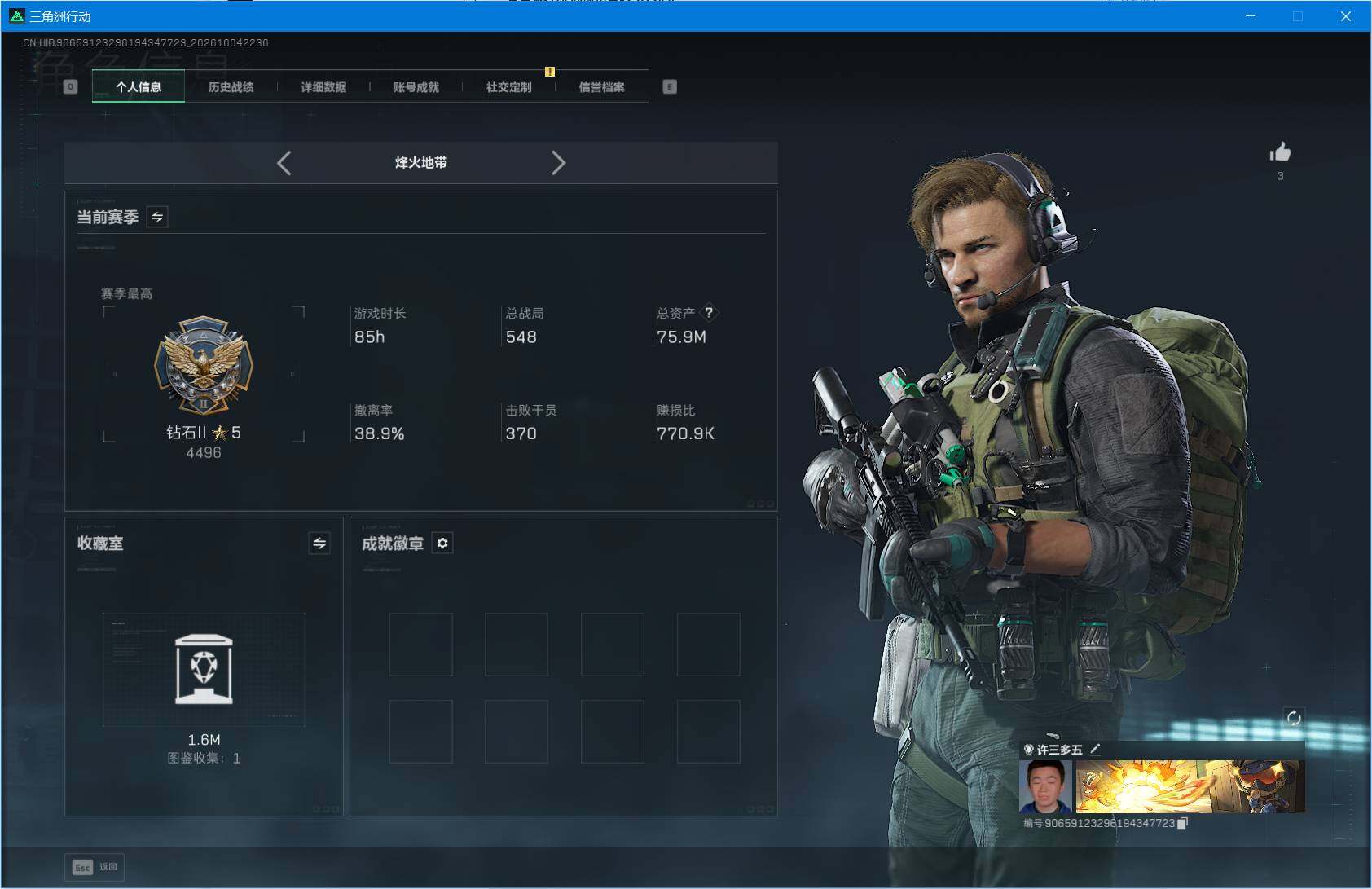Open the 收藏室 display case image

(204, 670)
